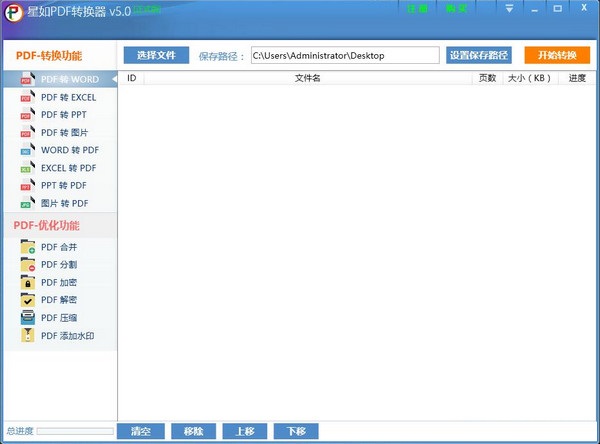Click the PDF 转 图片 file icon

pyautogui.click(x=28, y=132)
